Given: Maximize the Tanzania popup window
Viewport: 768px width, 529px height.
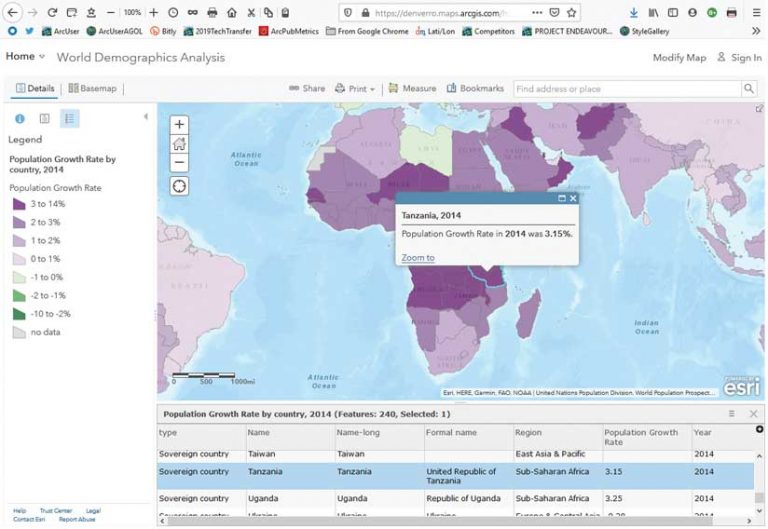Looking at the screenshot, I should (x=562, y=198).
